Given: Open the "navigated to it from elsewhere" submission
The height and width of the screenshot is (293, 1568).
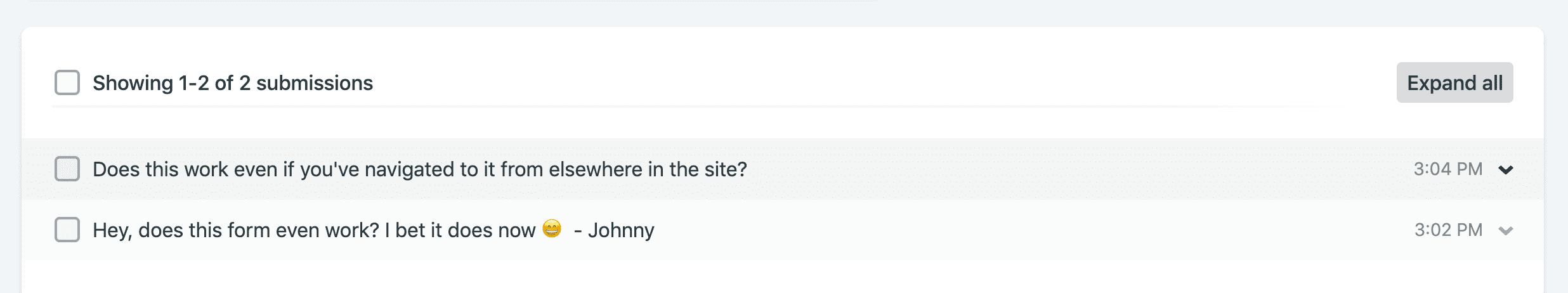Looking at the screenshot, I should (x=420, y=169).
